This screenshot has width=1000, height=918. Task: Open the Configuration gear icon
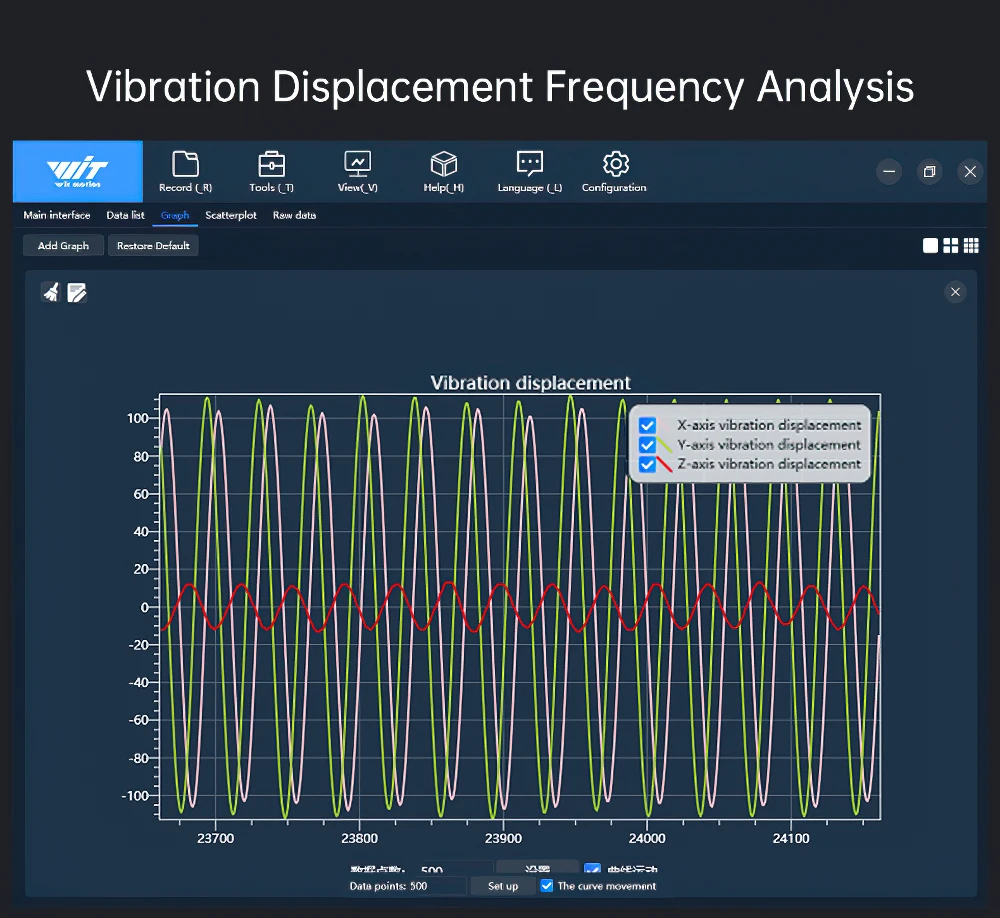pos(615,164)
